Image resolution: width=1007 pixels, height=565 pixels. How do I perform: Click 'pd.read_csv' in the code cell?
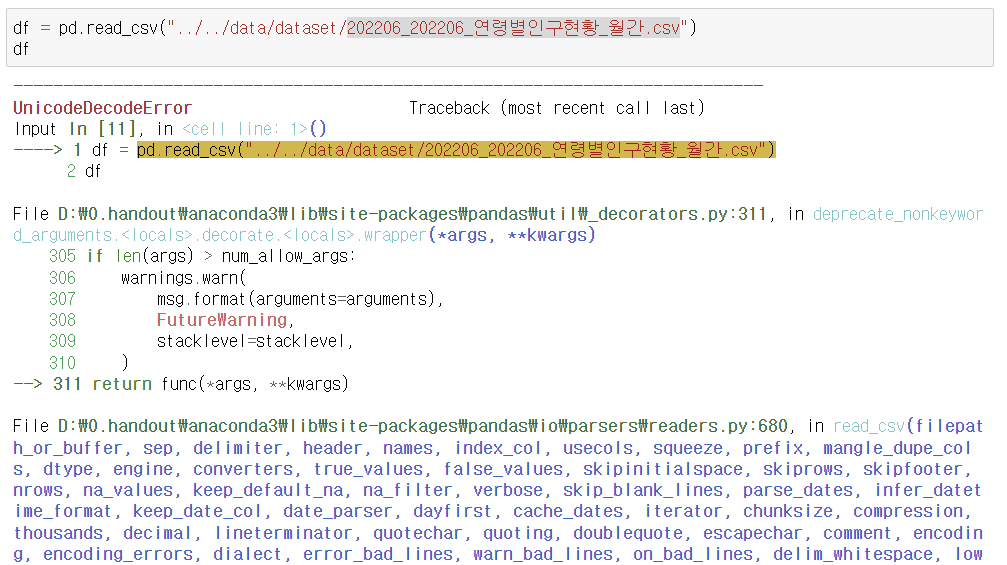pyautogui.click(x=109, y=28)
